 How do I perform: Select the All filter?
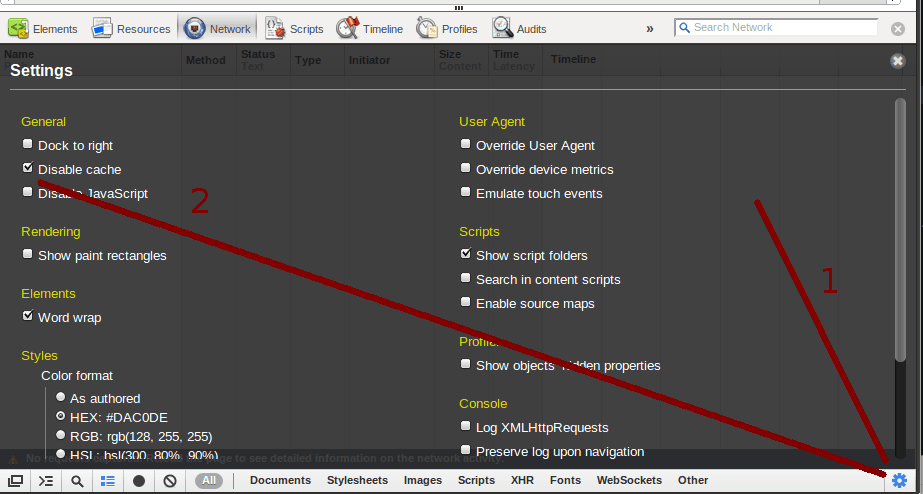coord(209,480)
